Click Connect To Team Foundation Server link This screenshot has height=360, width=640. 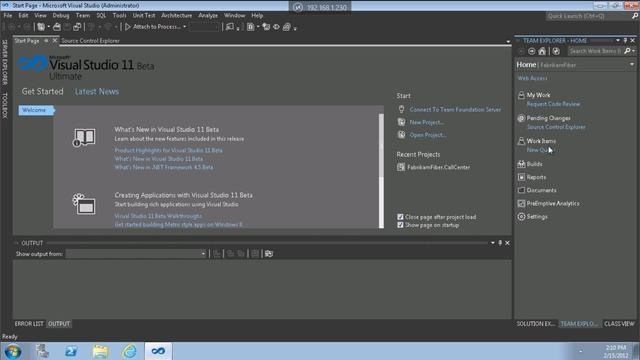pos(455,109)
